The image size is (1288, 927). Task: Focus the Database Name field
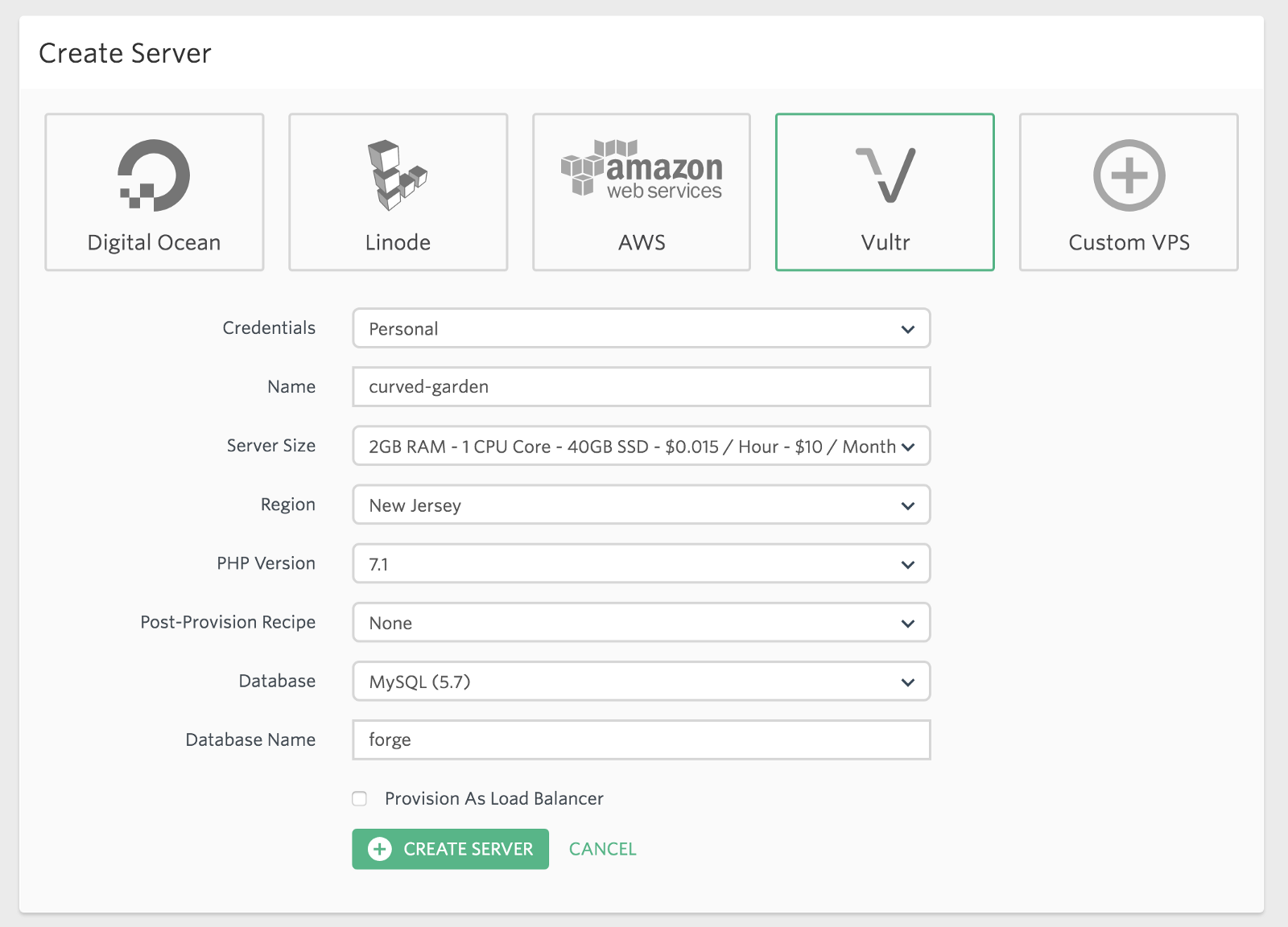[x=642, y=740]
